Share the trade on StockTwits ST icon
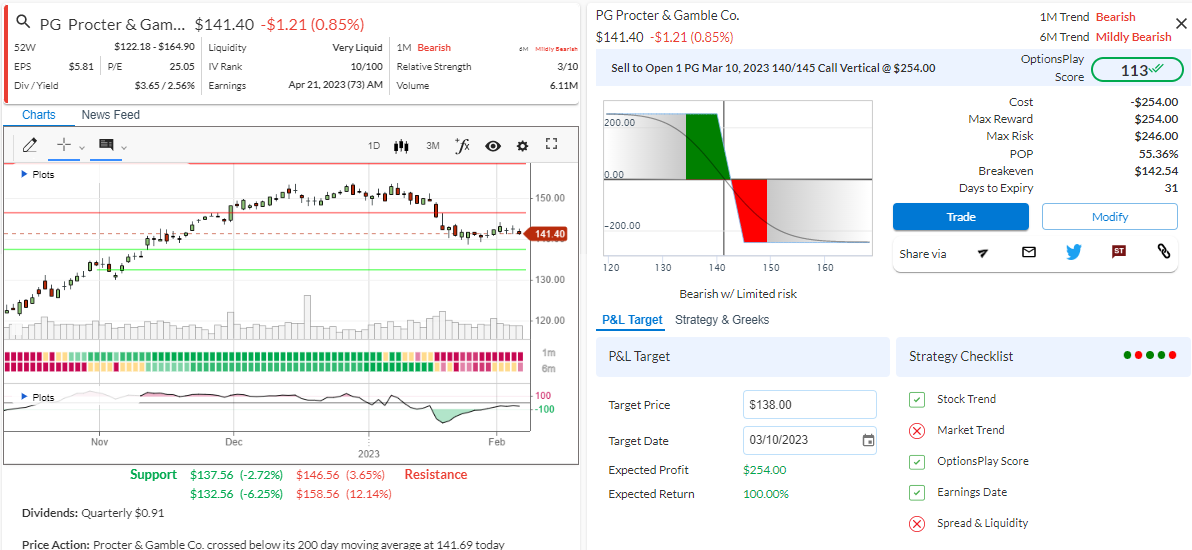The image size is (1192, 550). pyautogui.click(x=1118, y=251)
